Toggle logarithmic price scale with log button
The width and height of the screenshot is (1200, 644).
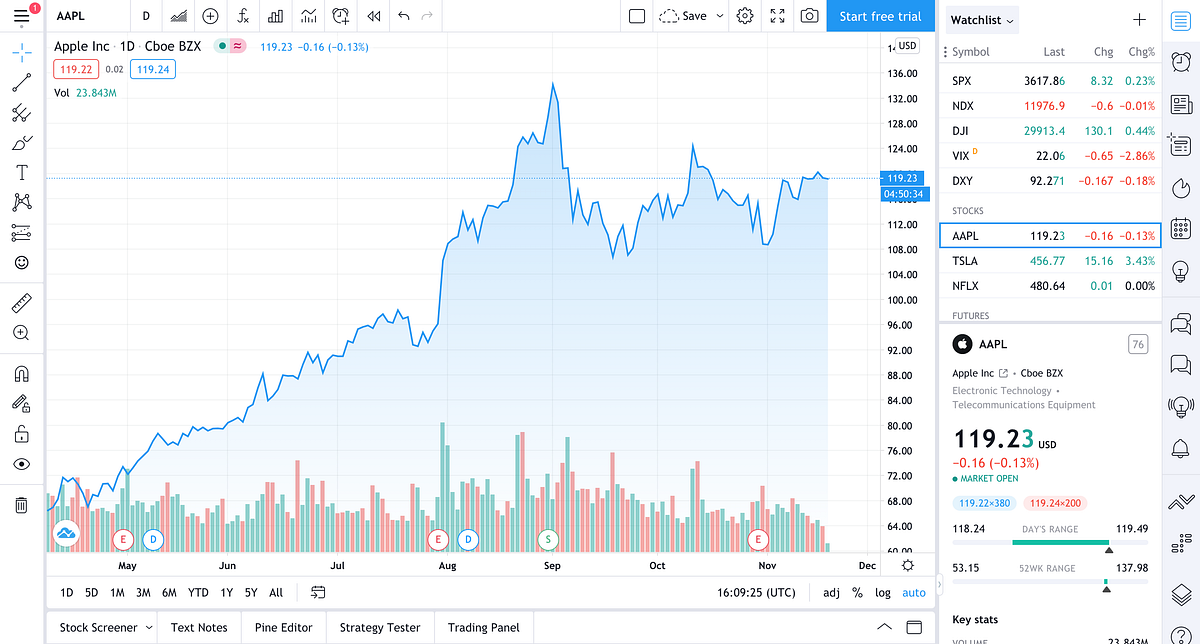click(x=882, y=592)
